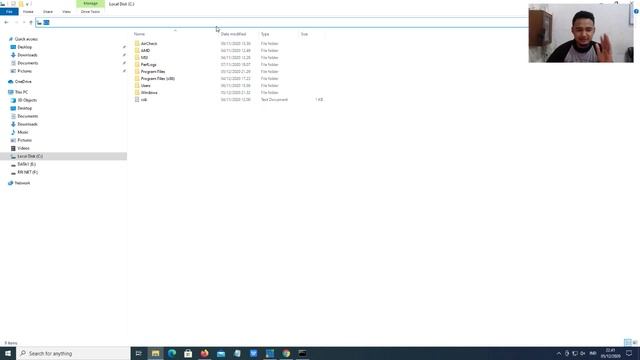Open Microsoft Store from taskbar
640x360 pixels.
(x=188, y=353)
